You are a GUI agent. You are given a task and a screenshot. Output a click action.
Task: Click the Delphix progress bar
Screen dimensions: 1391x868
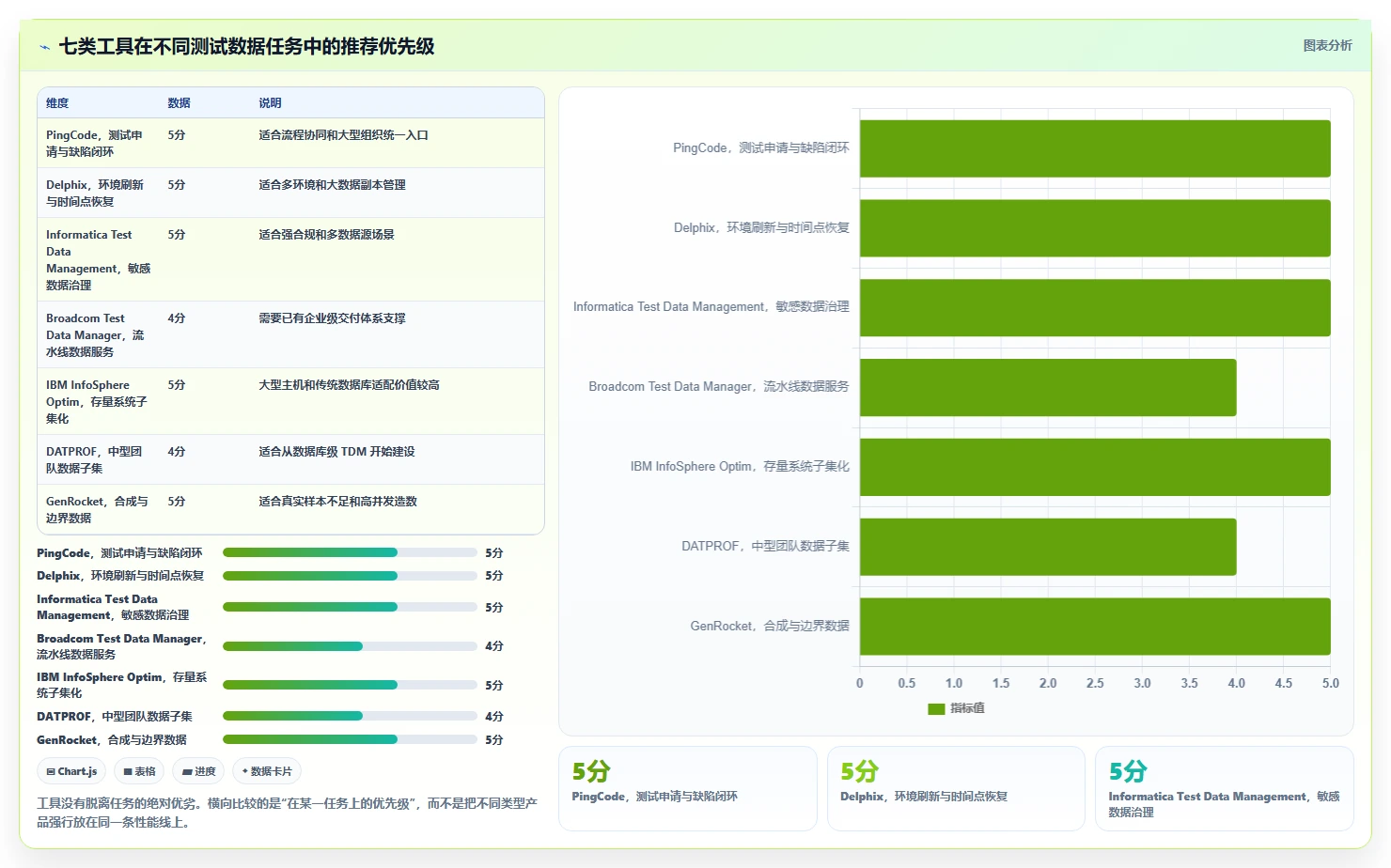pos(350,576)
